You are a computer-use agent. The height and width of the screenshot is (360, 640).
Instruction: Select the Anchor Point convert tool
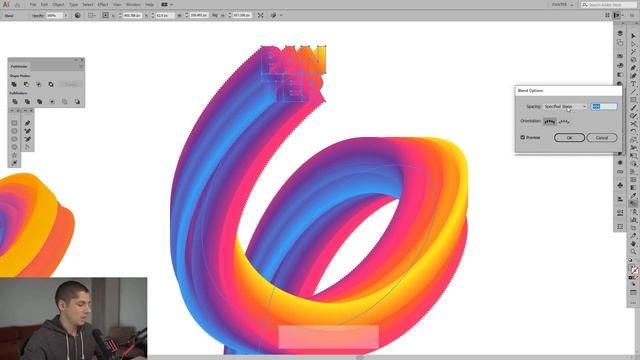click(x=27, y=147)
